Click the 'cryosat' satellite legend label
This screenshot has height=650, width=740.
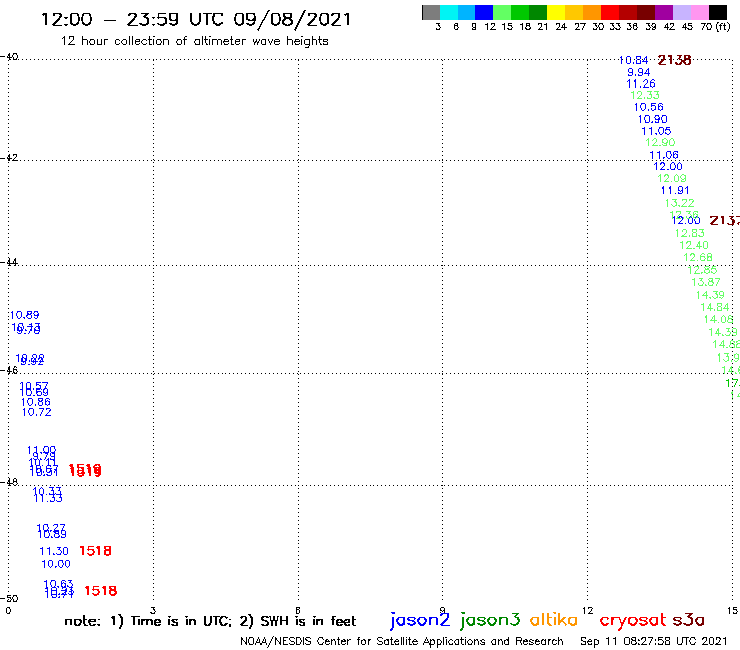[x=632, y=620]
